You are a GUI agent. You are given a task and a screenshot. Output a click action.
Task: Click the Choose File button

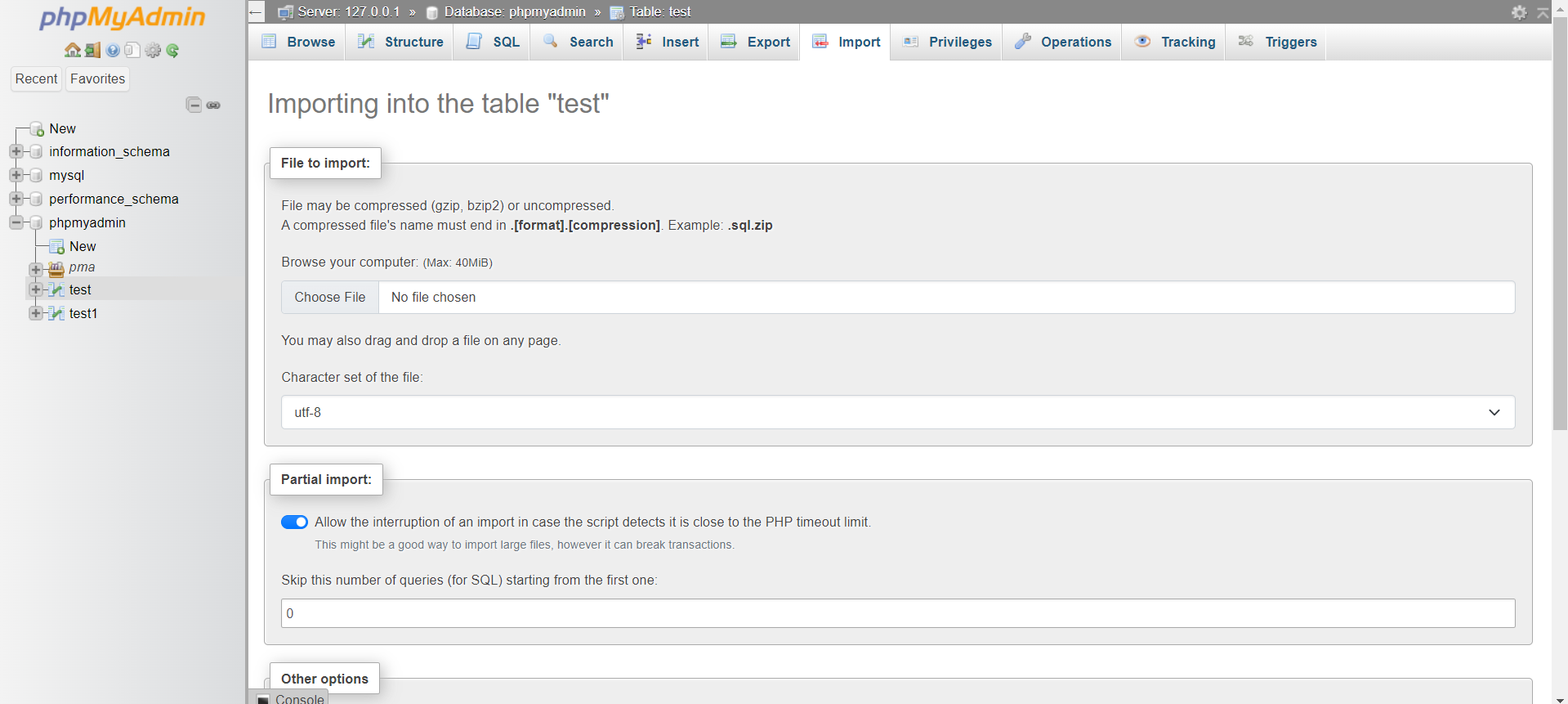coord(329,297)
